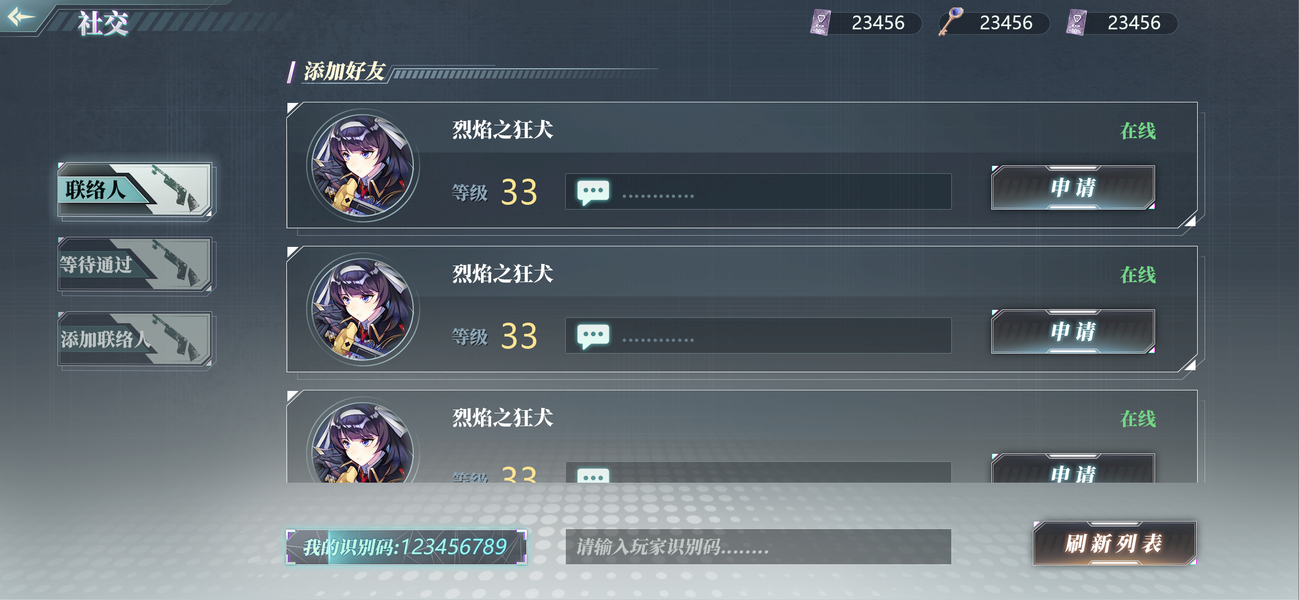Open chat bubble icon of second player
The width and height of the screenshot is (1299, 600).
pos(593,336)
